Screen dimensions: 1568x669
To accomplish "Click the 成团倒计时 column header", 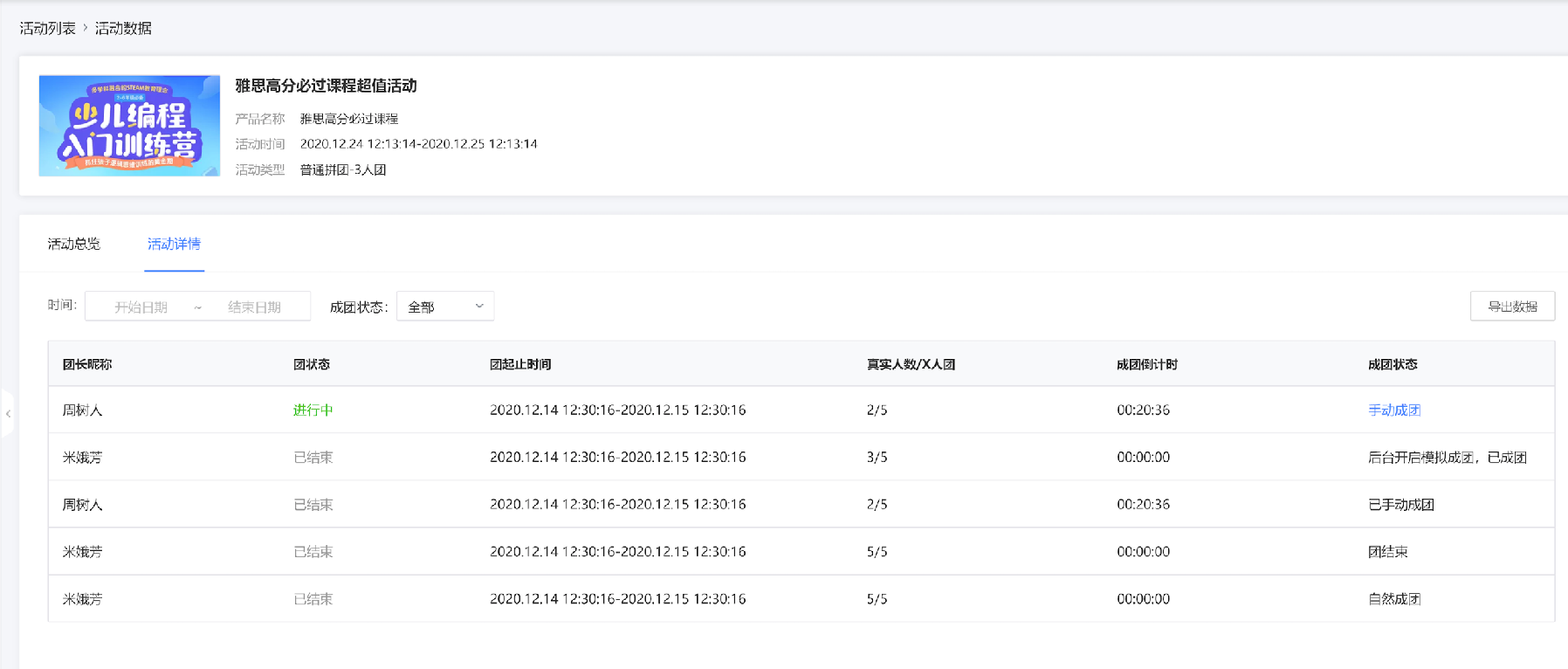I will (x=1147, y=364).
